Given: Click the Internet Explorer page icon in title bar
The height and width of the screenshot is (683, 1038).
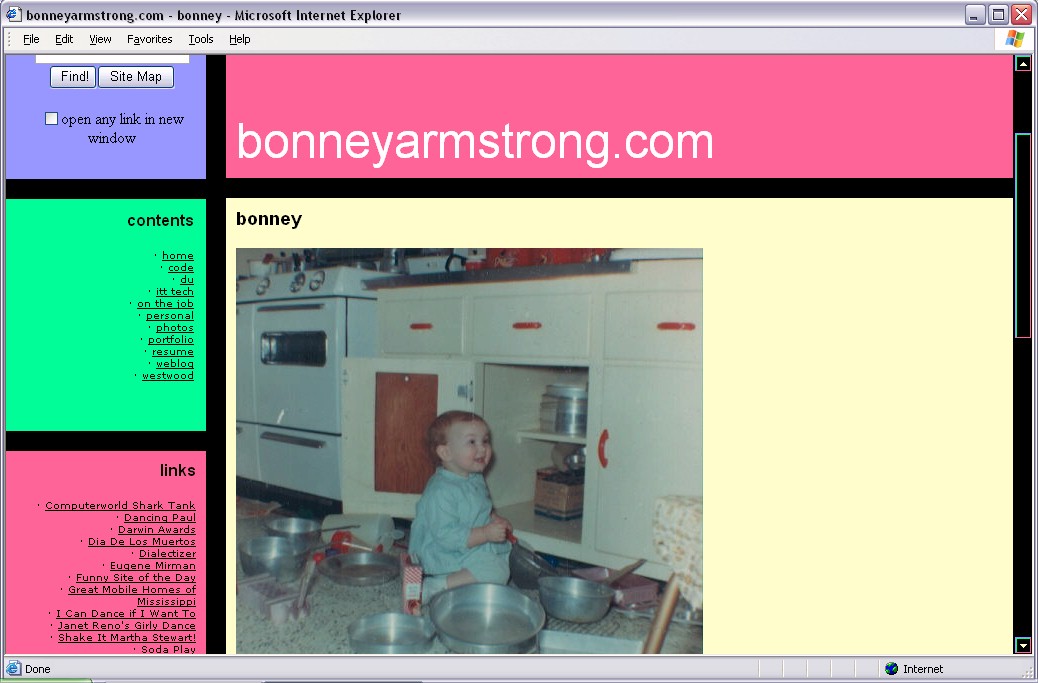Looking at the screenshot, I should [x=14, y=15].
